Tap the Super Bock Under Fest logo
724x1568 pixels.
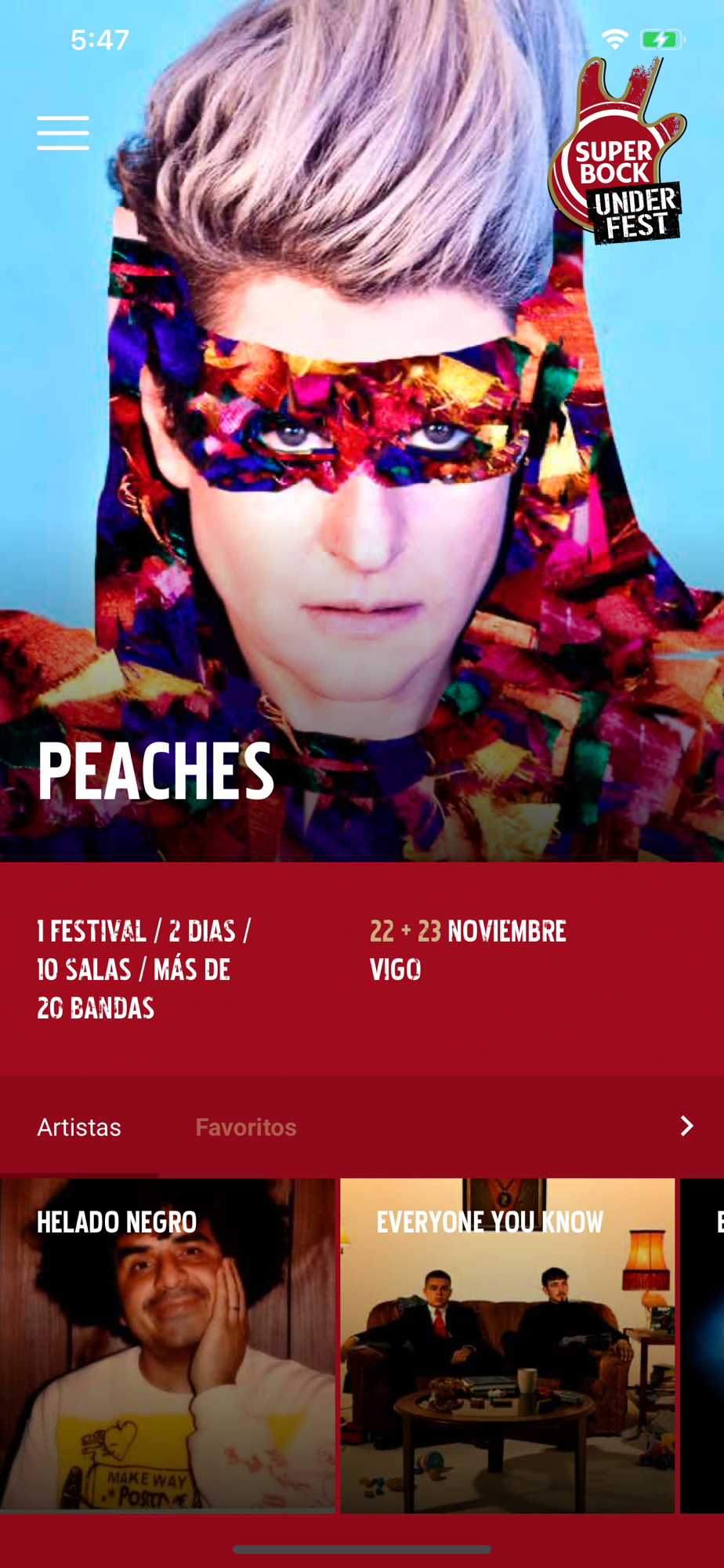[x=617, y=151]
